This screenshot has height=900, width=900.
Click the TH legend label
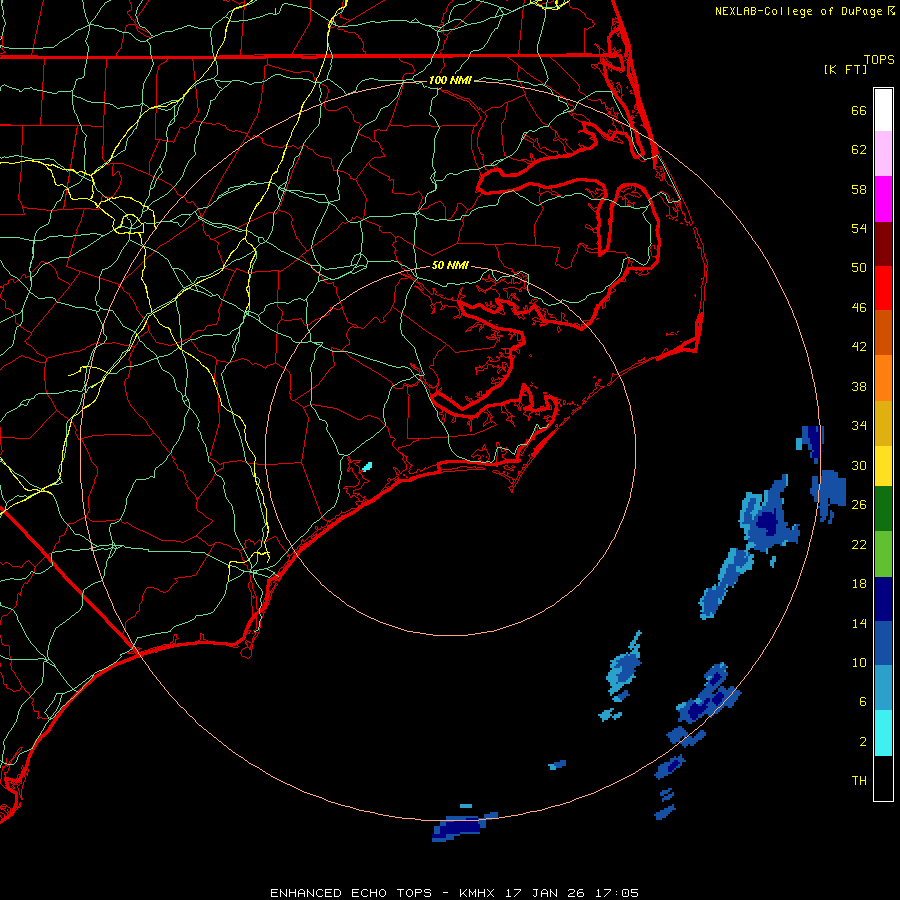point(859,781)
